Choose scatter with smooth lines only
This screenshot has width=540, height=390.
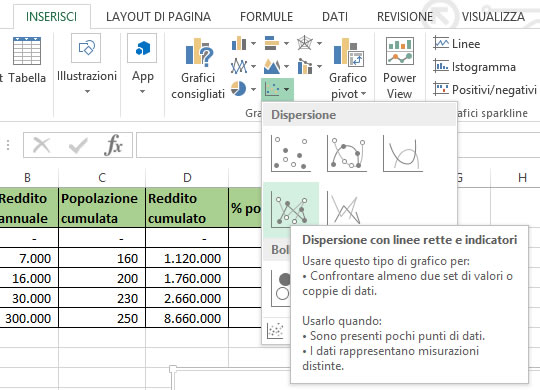(403, 154)
